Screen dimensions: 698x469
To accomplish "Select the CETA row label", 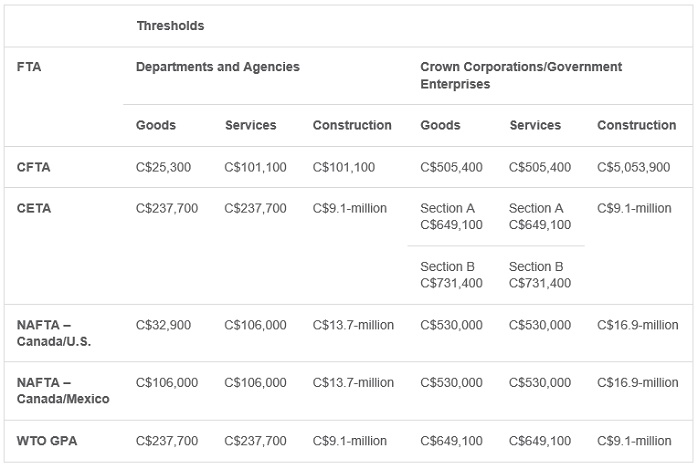I will point(34,208).
